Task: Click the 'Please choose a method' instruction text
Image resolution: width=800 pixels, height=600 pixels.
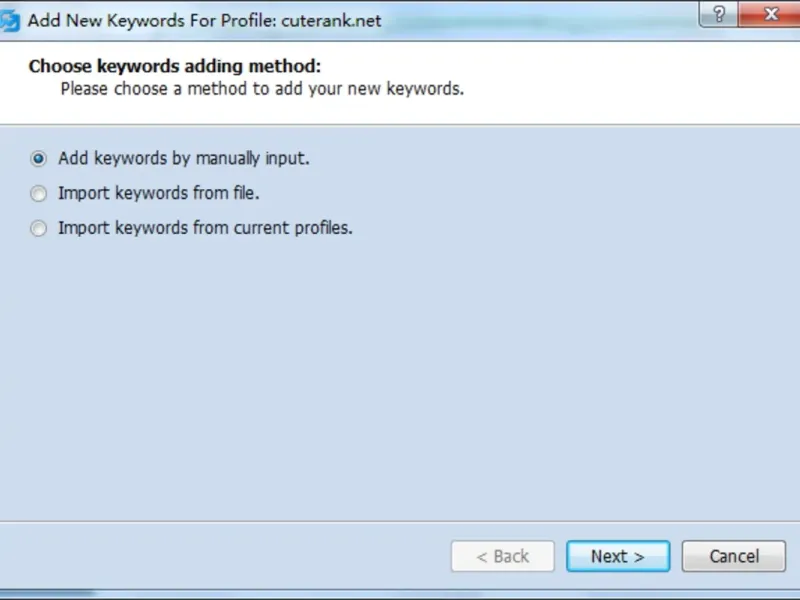Action: click(262, 89)
